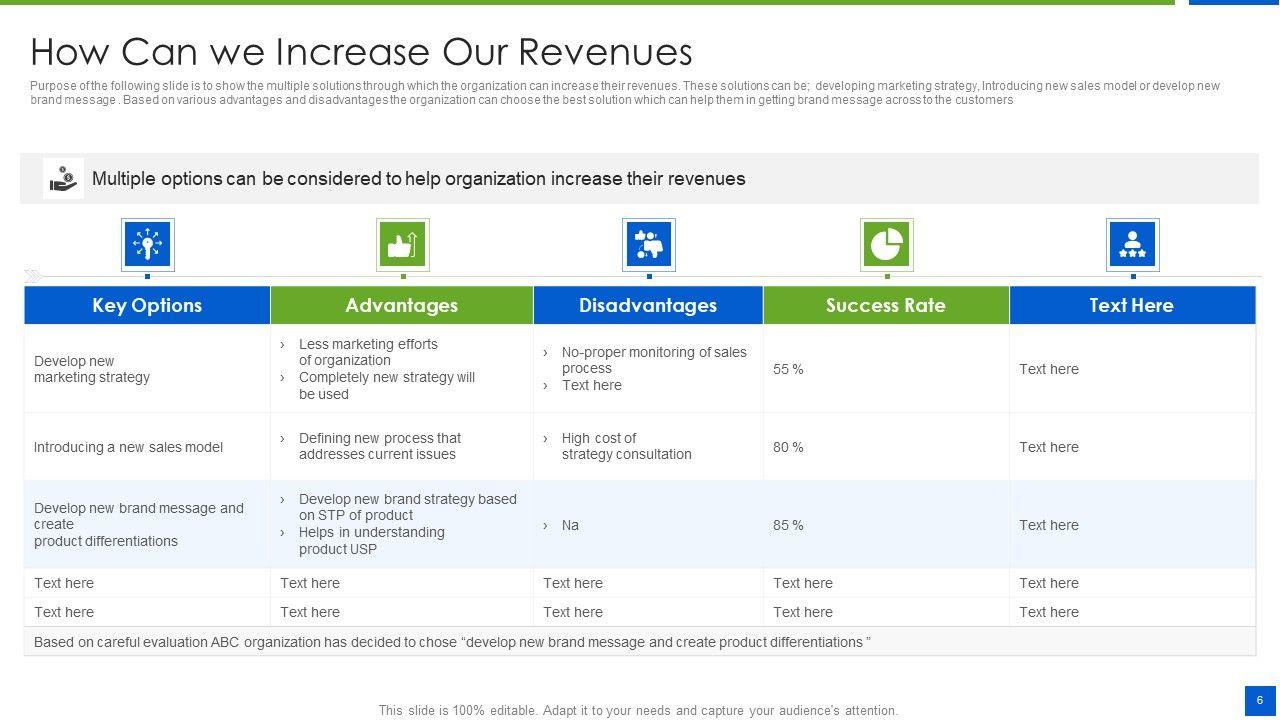This screenshot has height=720, width=1280.
Task: Click the 'Multiple options can be considered' banner text
Action: point(418,179)
